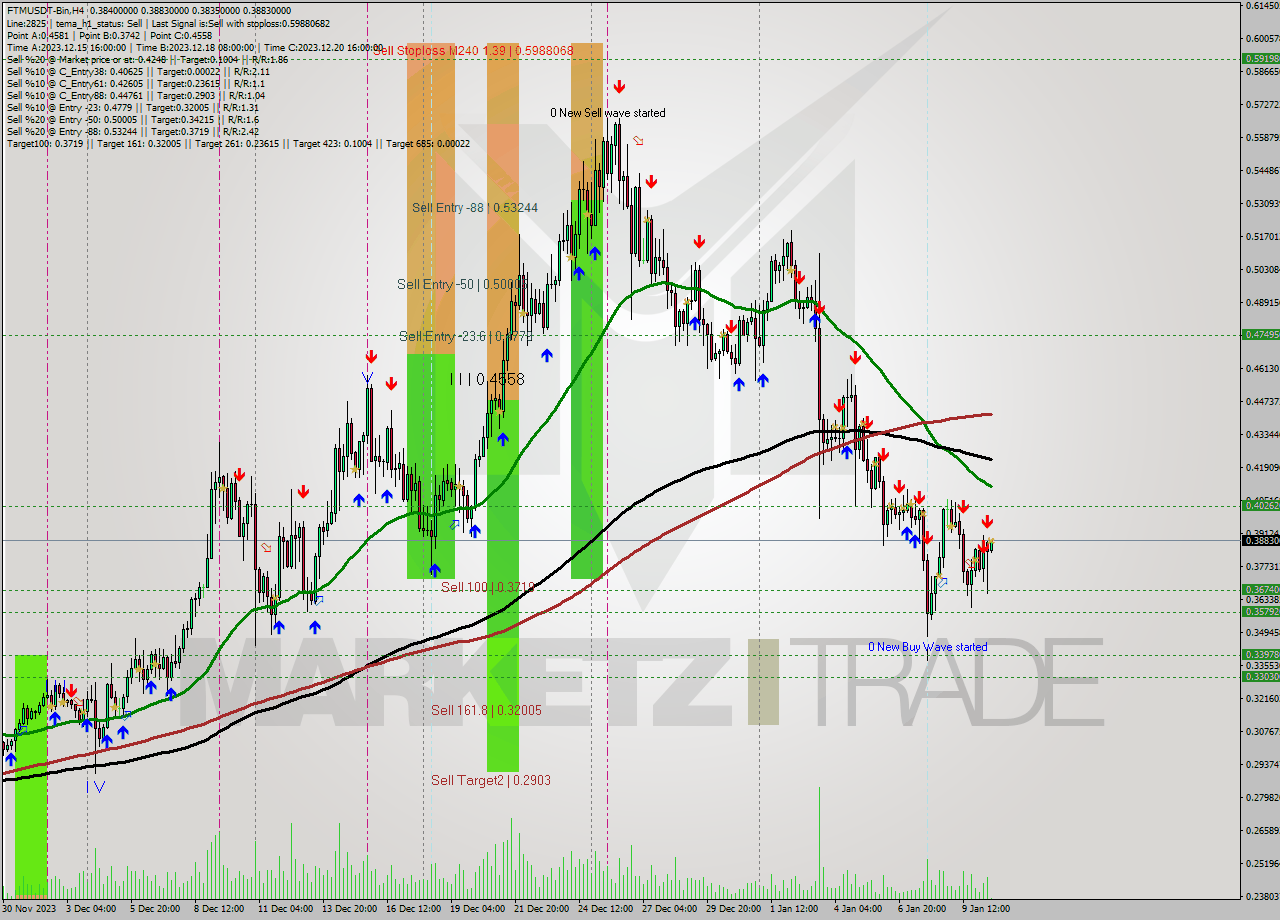1280x920 pixels.
Task: Click the 0.25196 price axis label
Action: point(1263,863)
